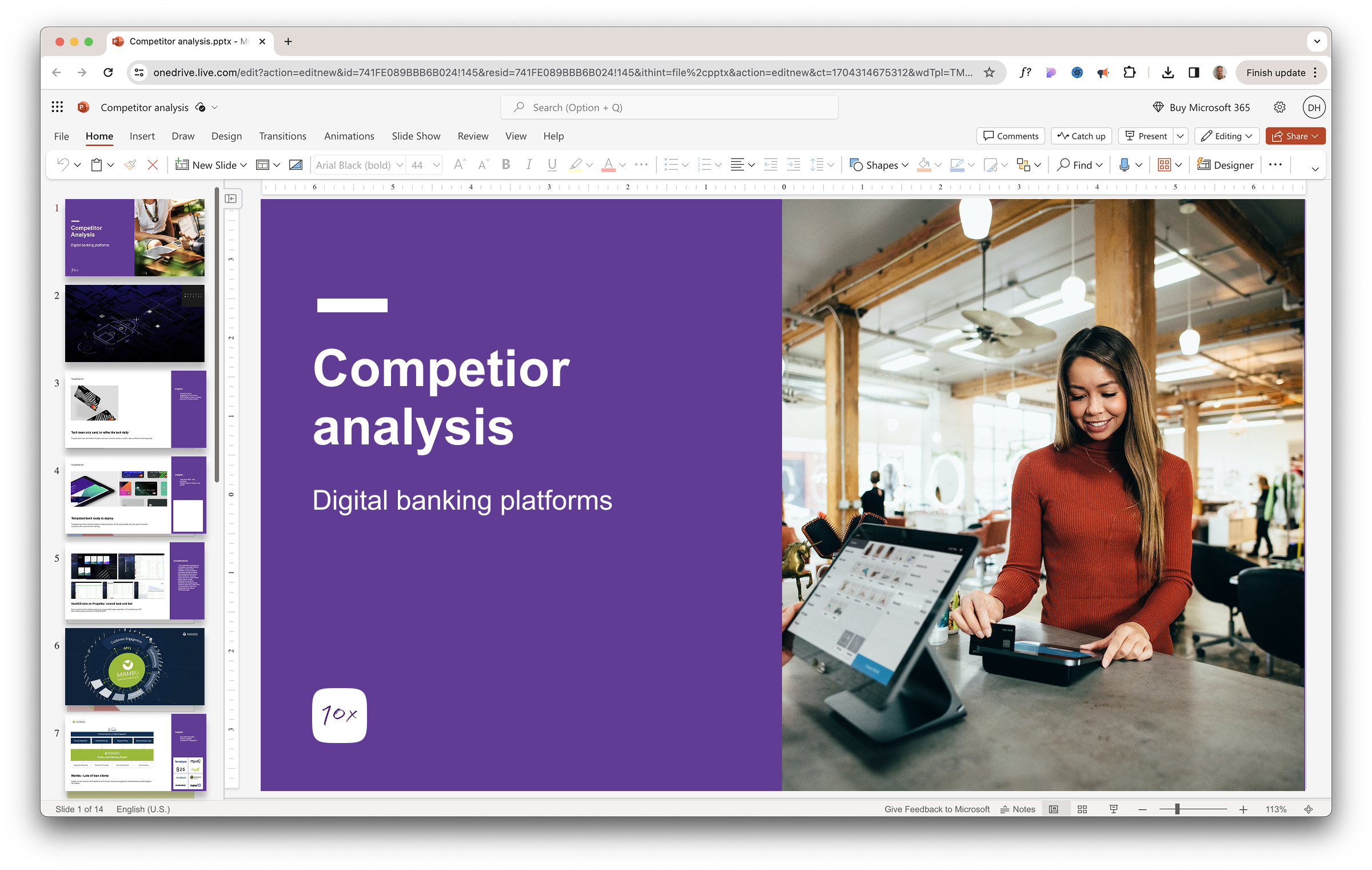This screenshot has height=870, width=1372.
Task: Toggle the Notes pane
Action: coord(1018,809)
